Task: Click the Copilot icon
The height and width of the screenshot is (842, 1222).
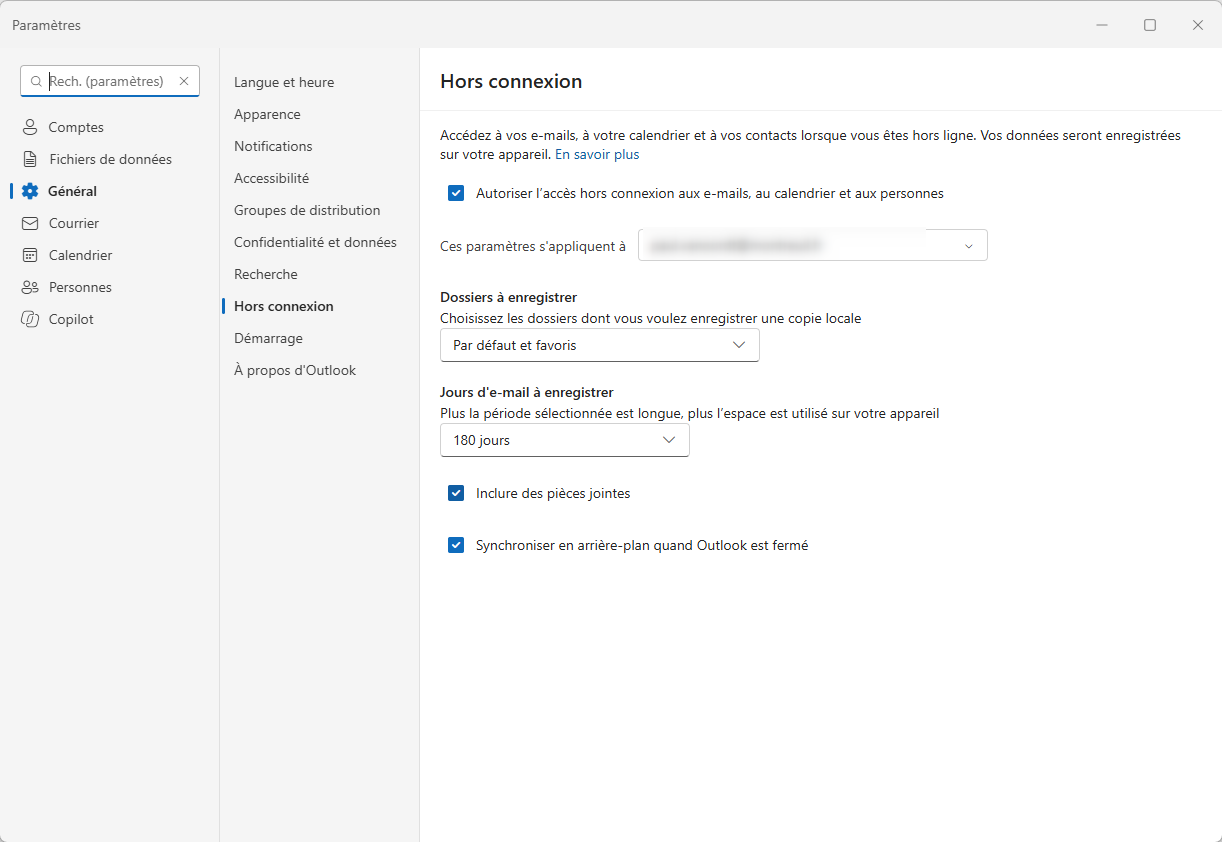Action: (30, 319)
